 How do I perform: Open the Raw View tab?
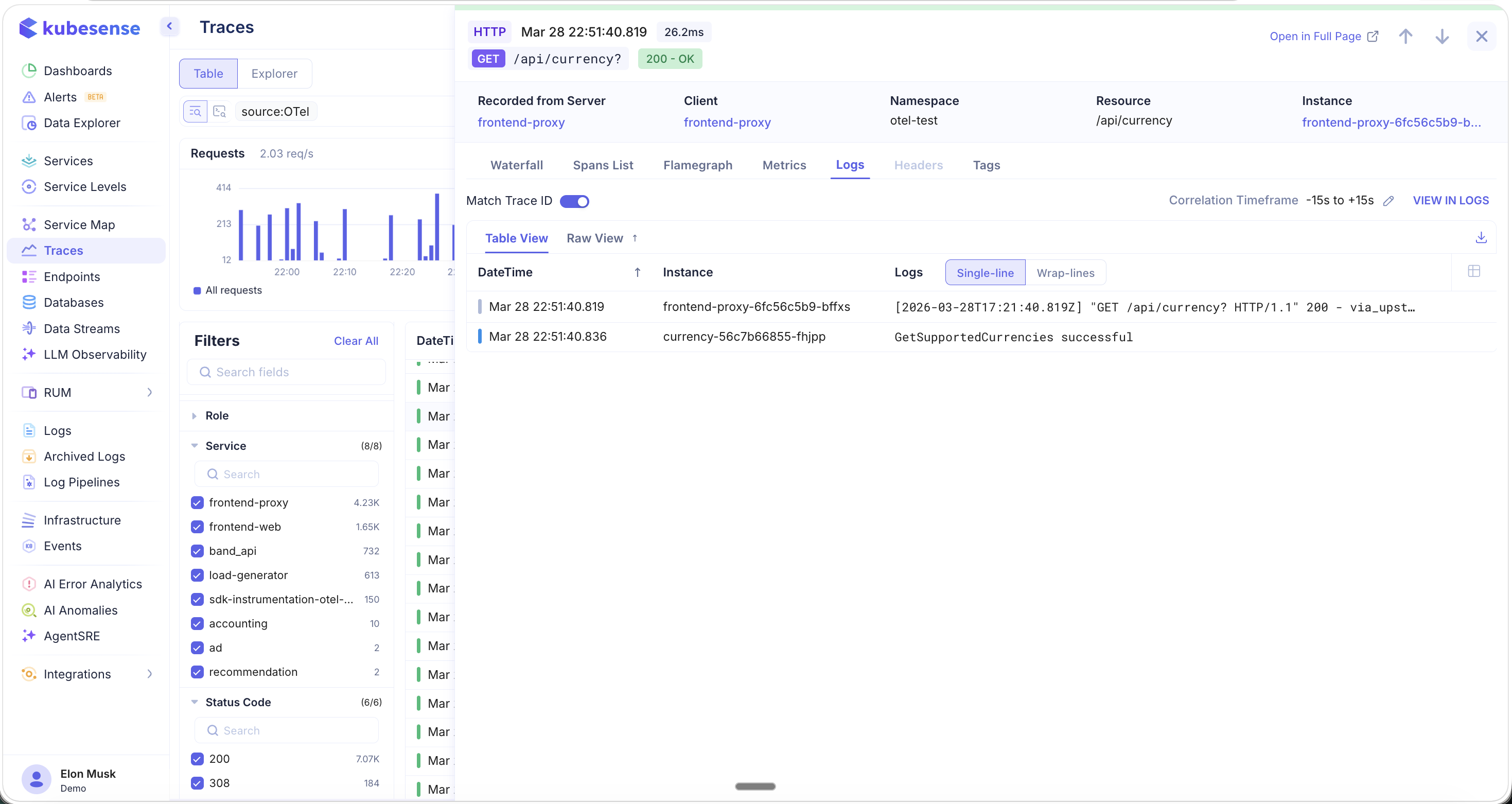pyautogui.click(x=594, y=238)
